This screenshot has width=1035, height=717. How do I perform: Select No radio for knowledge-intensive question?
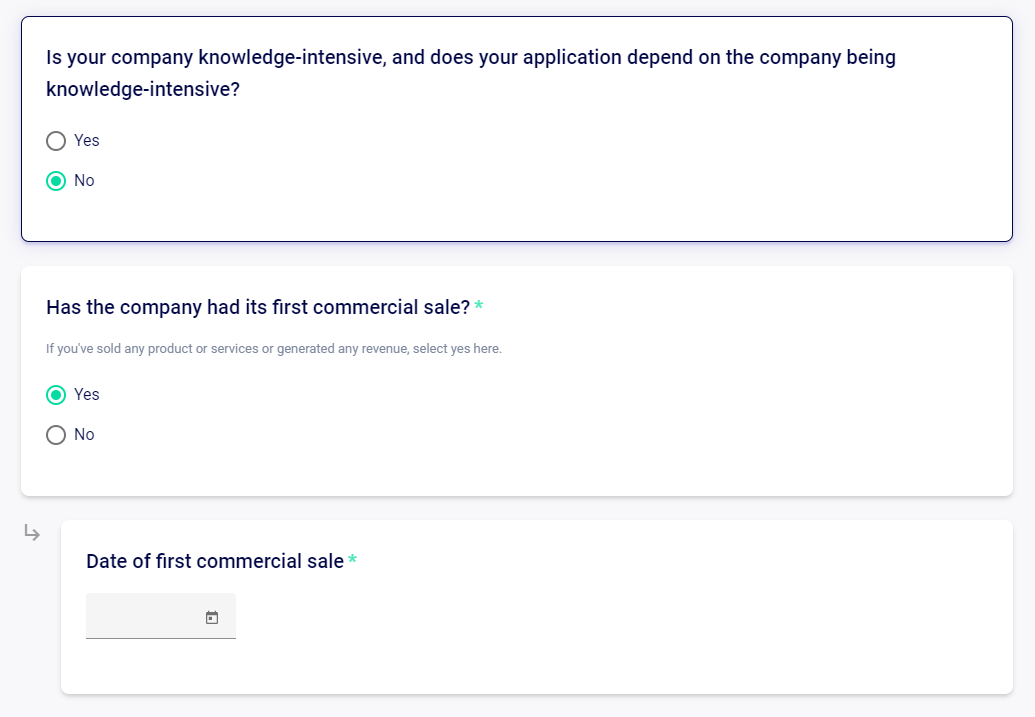coord(56,181)
